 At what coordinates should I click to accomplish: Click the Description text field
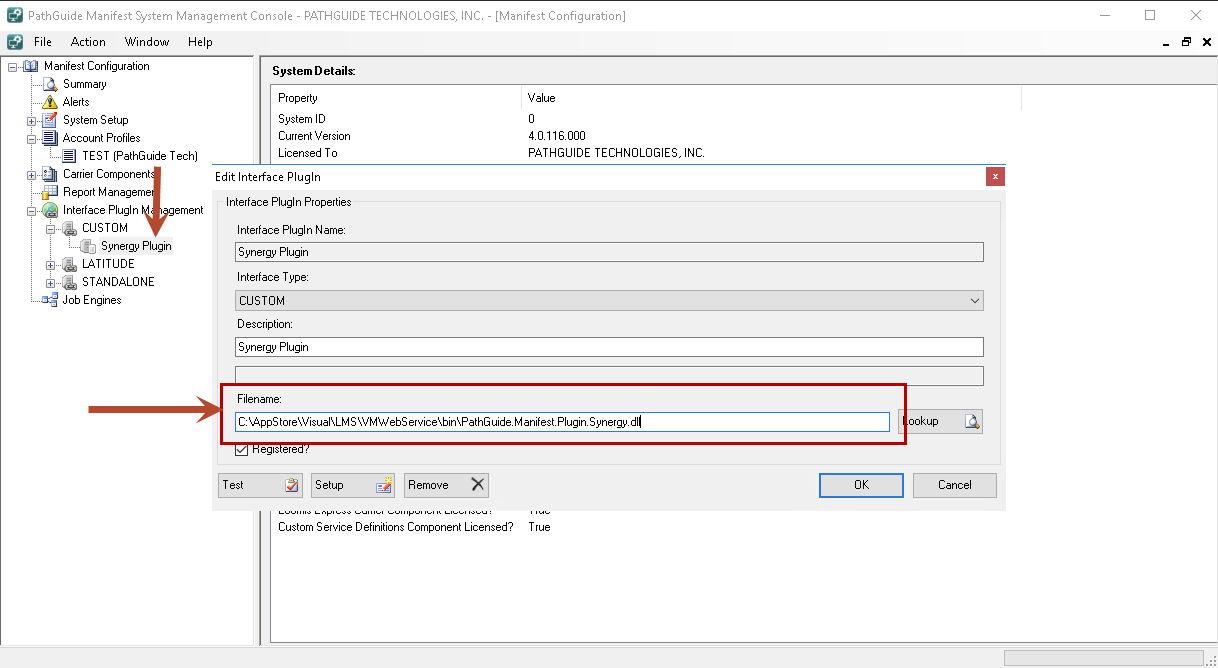(x=610, y=347)
